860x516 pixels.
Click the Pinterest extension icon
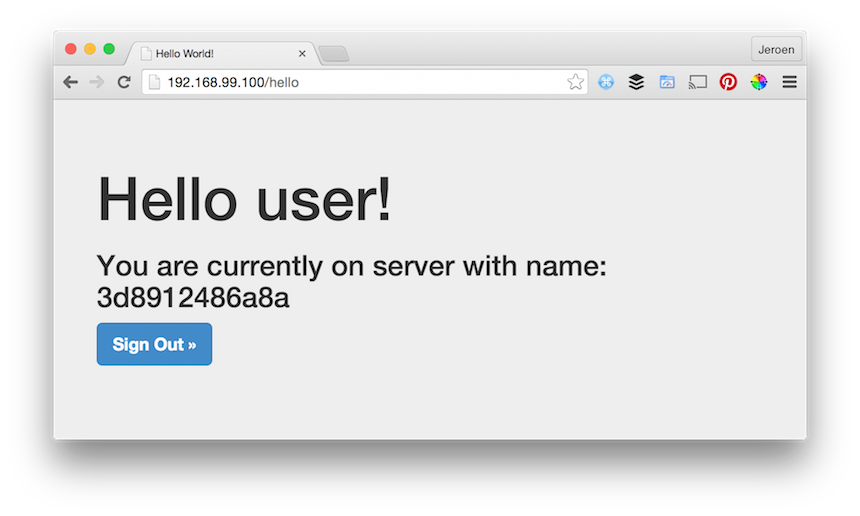[x=728, y=82]
